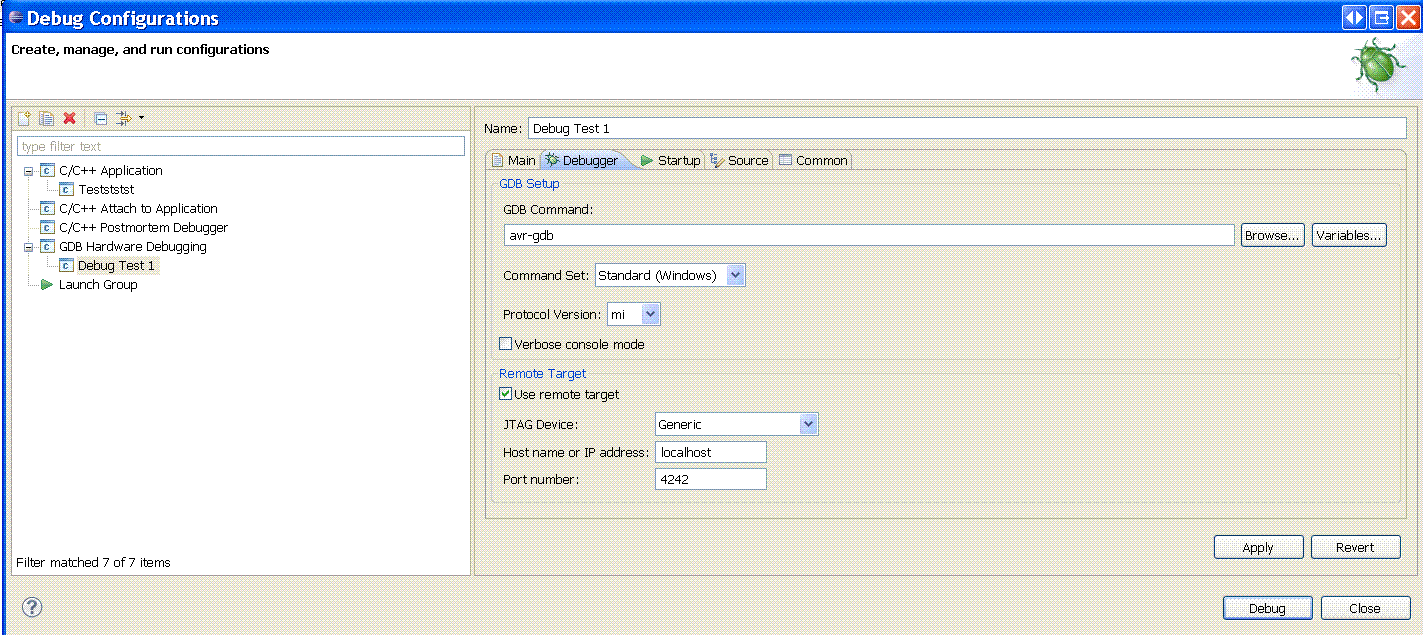Click the window restore button in title bar
Viewport: 1423px width, 635px height.
1381,18
